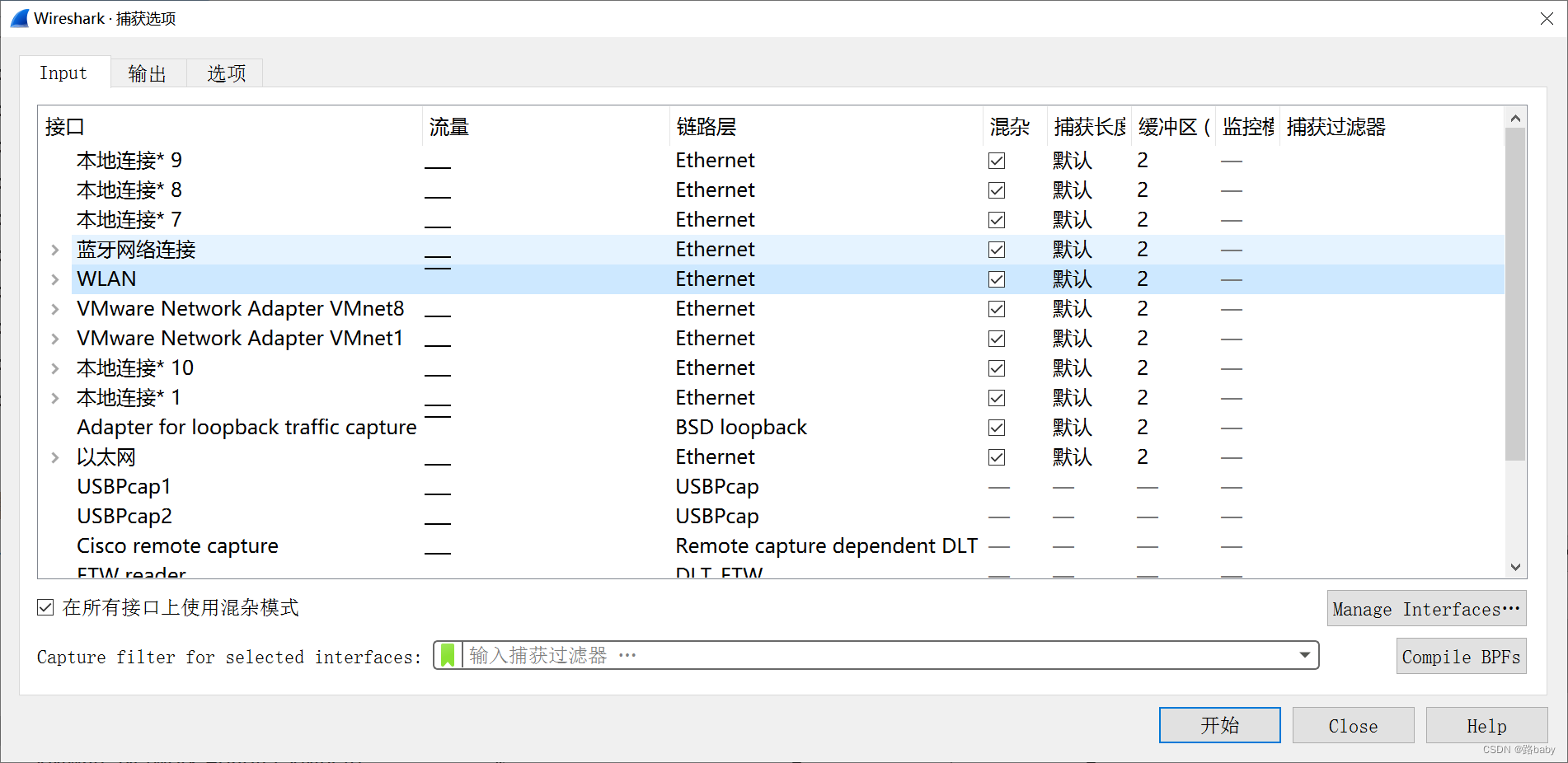The height and width of the screenshot is (763, 1568).
Task: Click the 缓冲区 column header
Action: tap(1173, 127)
